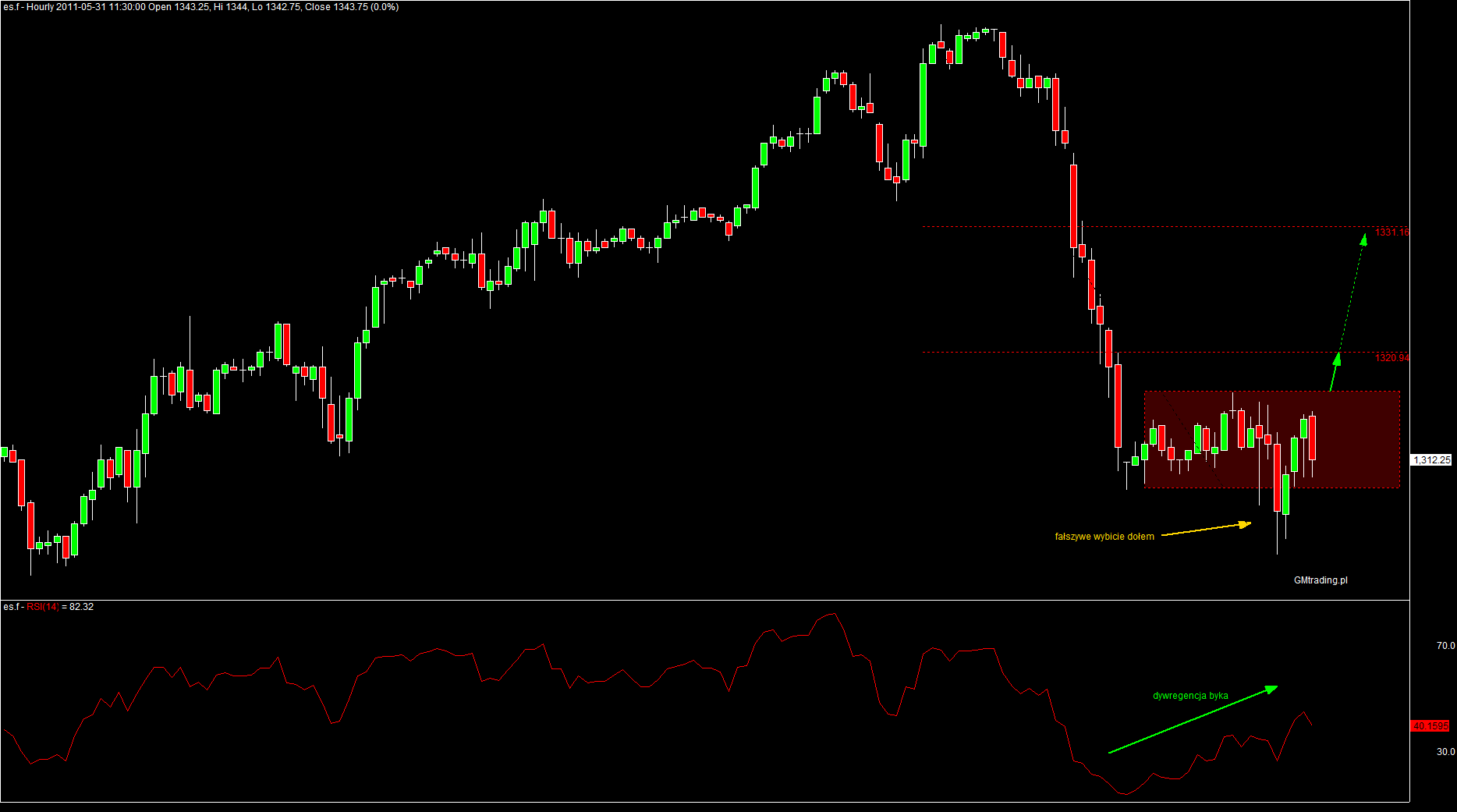Select the 1320.94 price level label
The width and height of the screenshot is (1457, 812).
pos(1392,358)
